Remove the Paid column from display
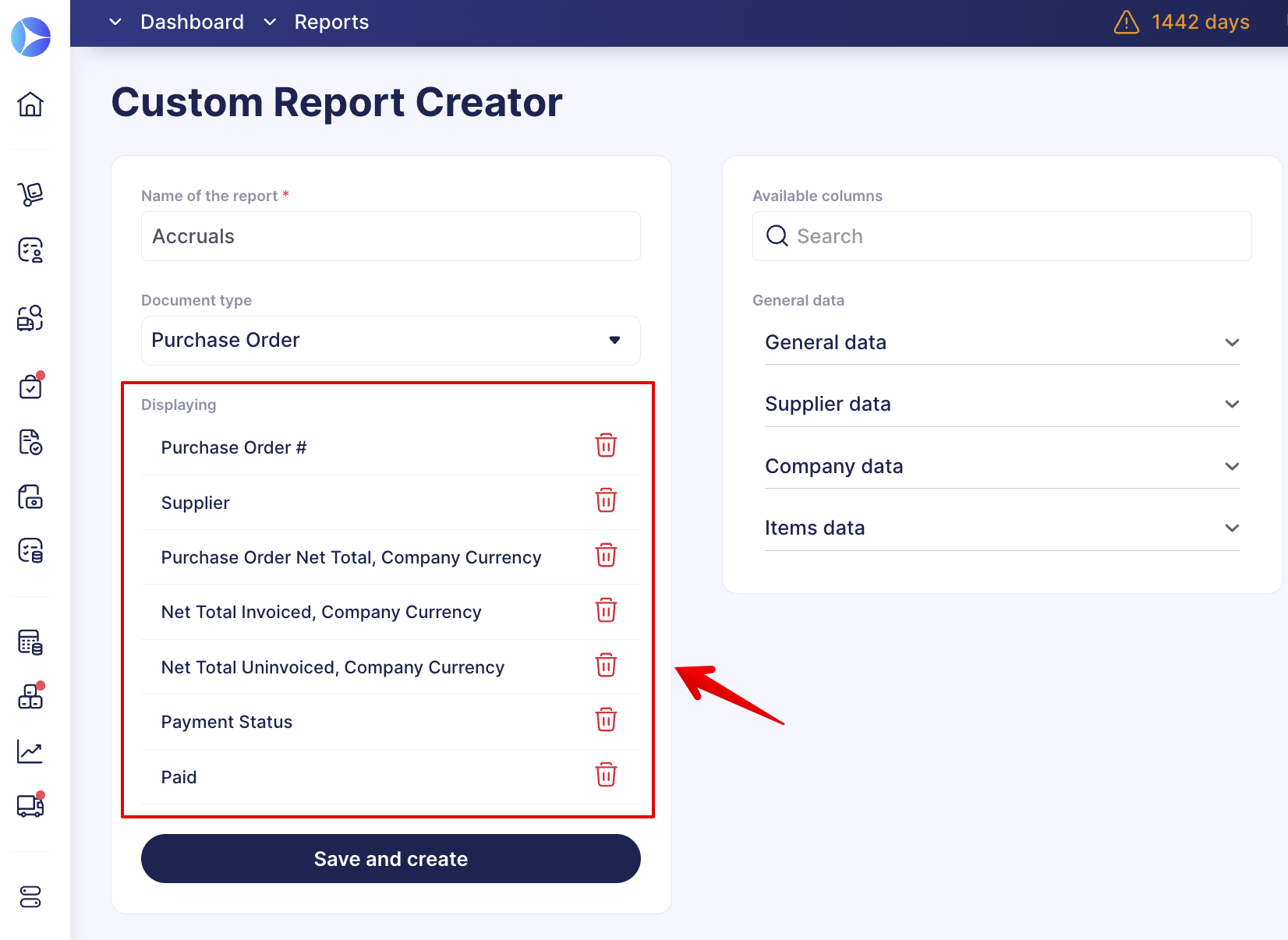1288x940 pixels. [x=606, y=776]
